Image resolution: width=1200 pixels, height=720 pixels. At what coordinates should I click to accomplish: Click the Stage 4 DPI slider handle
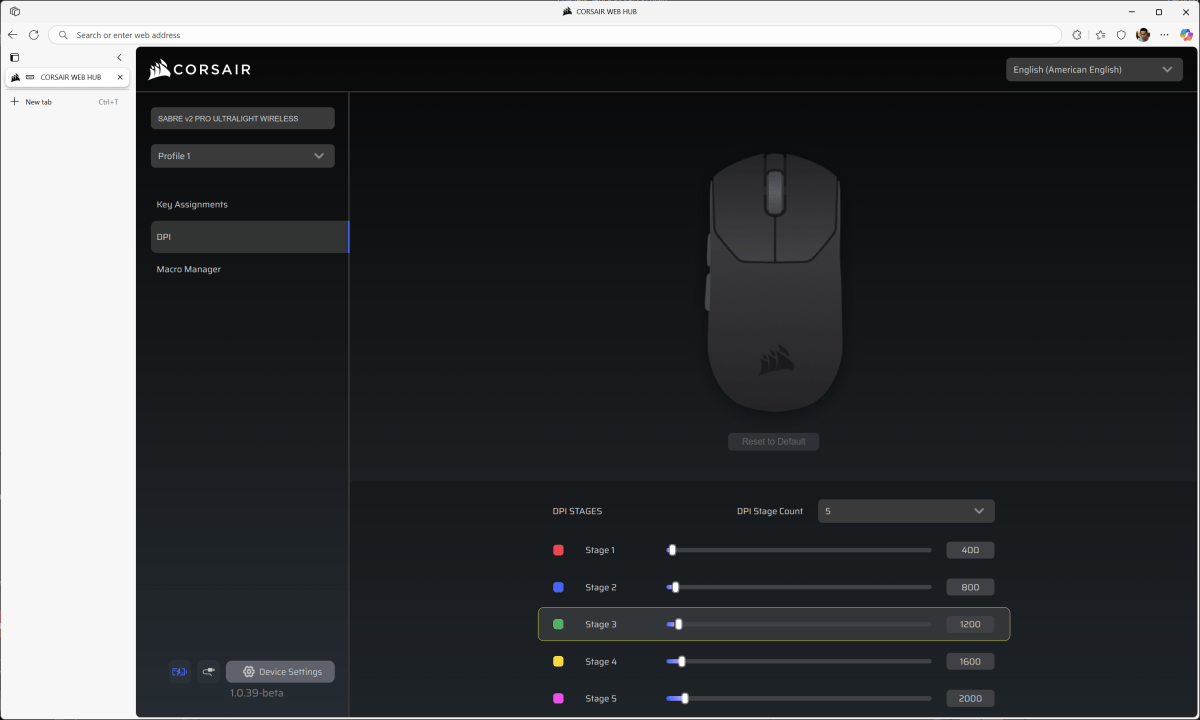click(x=682, y=661)
